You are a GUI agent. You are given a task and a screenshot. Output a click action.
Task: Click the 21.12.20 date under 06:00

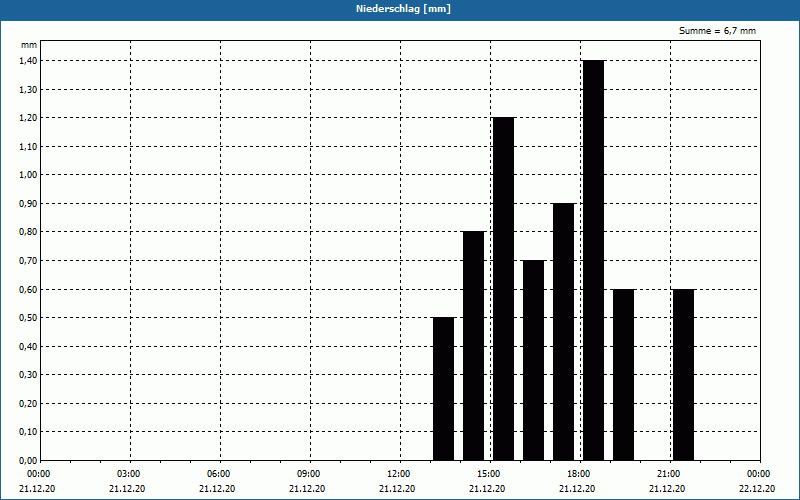pos(217,489)
